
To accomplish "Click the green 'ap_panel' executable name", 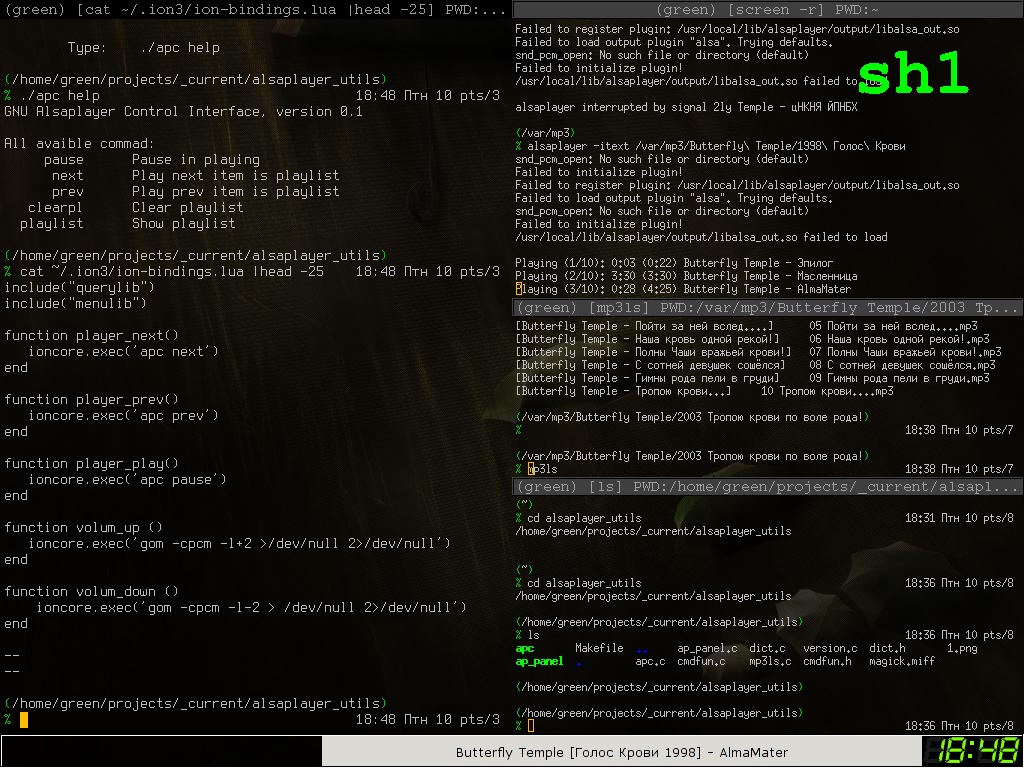I will pos(539,661).
